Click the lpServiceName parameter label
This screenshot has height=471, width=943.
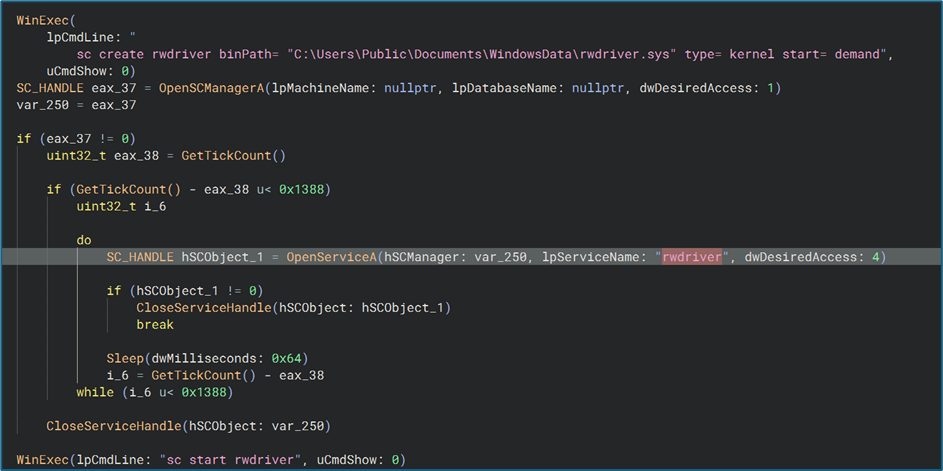coord(594,257)
